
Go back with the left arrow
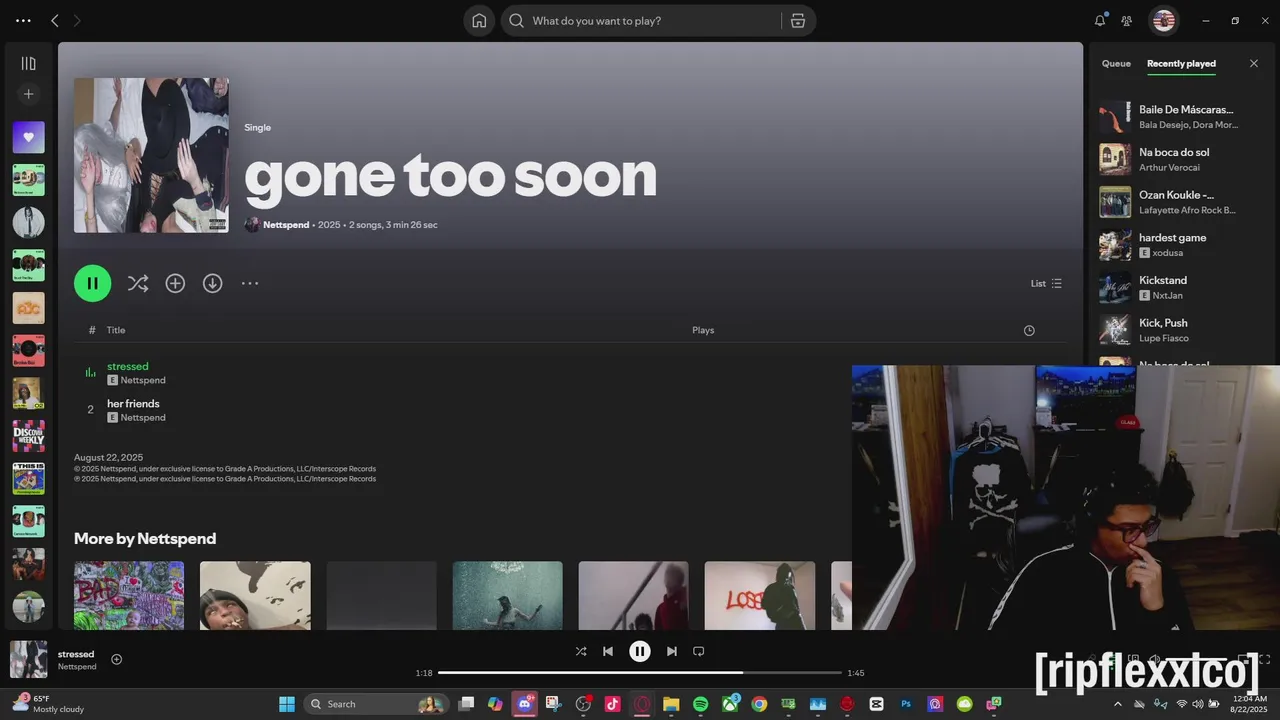(x=55, y=20)
